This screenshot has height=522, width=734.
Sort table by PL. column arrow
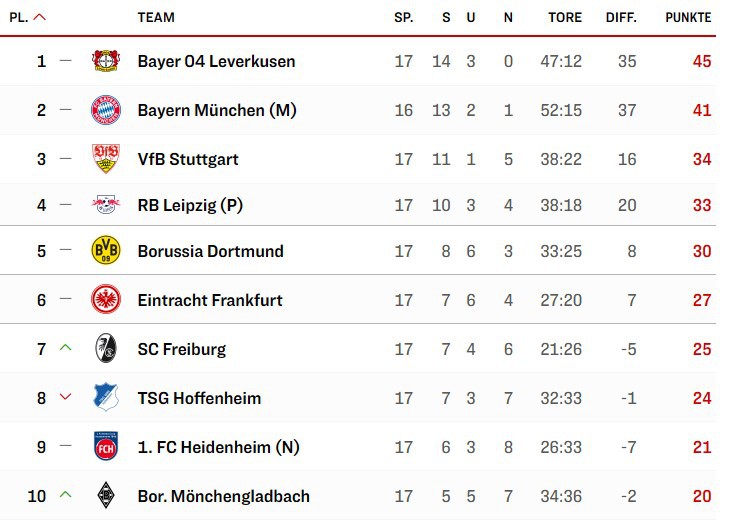coord(39,17)
